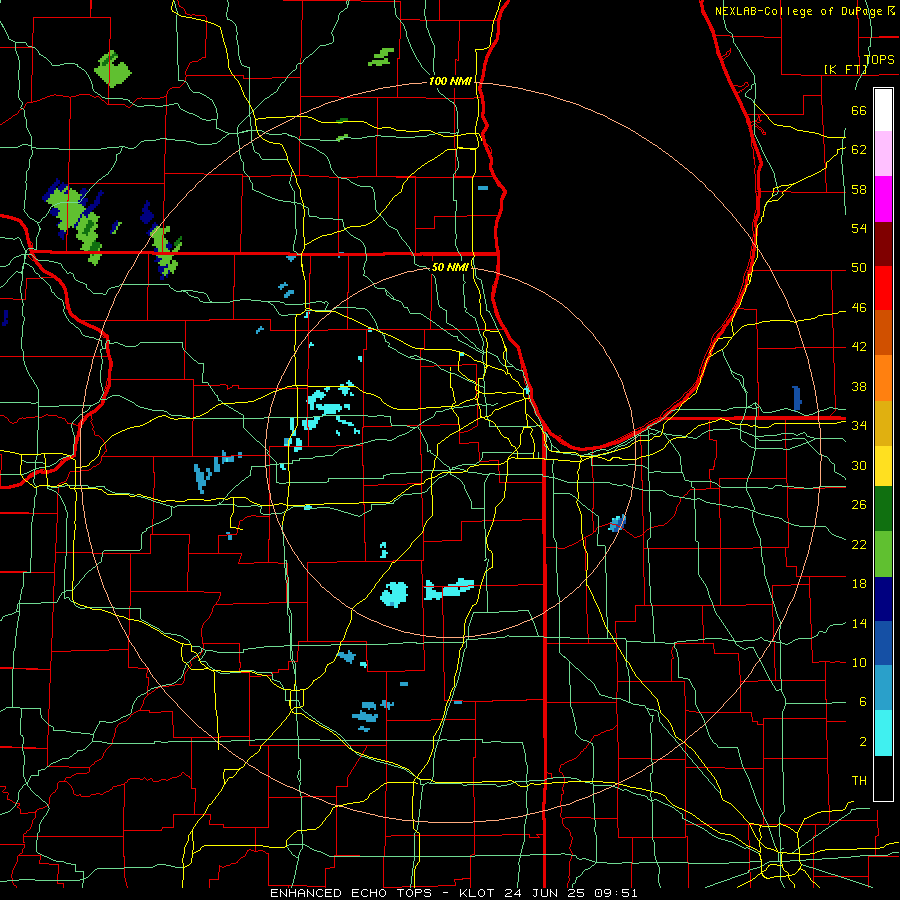This screenshot has height=900, width=900.
Task: Click the Enhanced Echo Tops KLOT caption
Action: (x=453, y=893)
